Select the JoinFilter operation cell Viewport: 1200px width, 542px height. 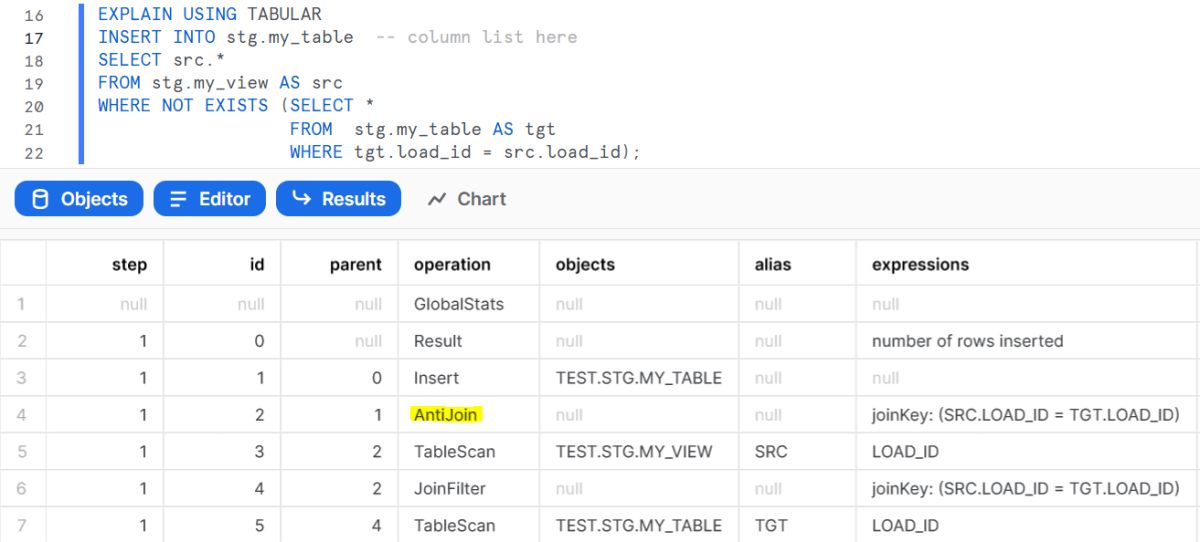(x=451, y=489)
